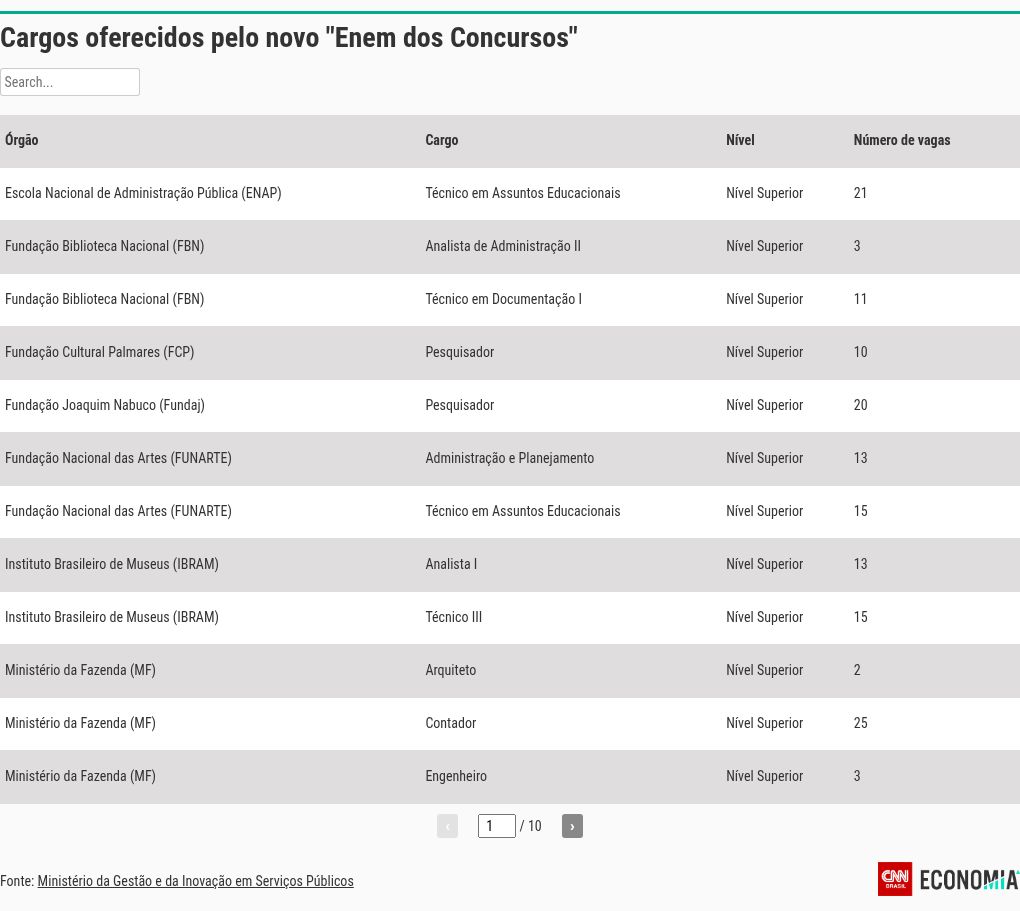The height and width of the screenshot is (911, 1020).
Task: Click the Search field
Action: 70,82
